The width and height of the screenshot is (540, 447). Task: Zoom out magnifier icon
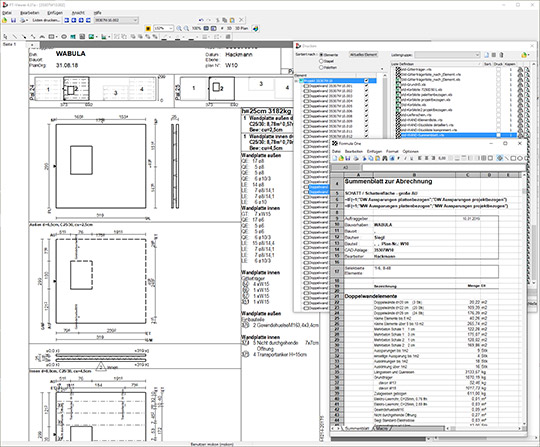click(186, 28)
